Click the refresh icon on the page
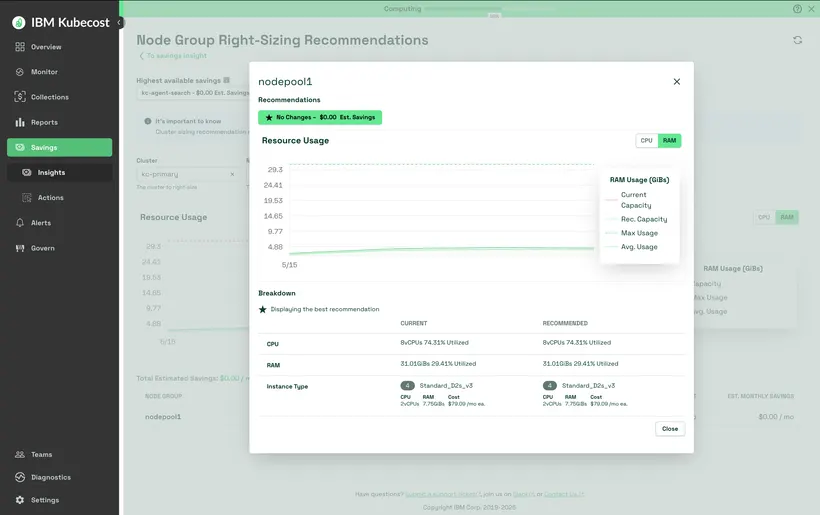Image resolution: width=820 pixels, height=515 pixels. coord(798,40)
